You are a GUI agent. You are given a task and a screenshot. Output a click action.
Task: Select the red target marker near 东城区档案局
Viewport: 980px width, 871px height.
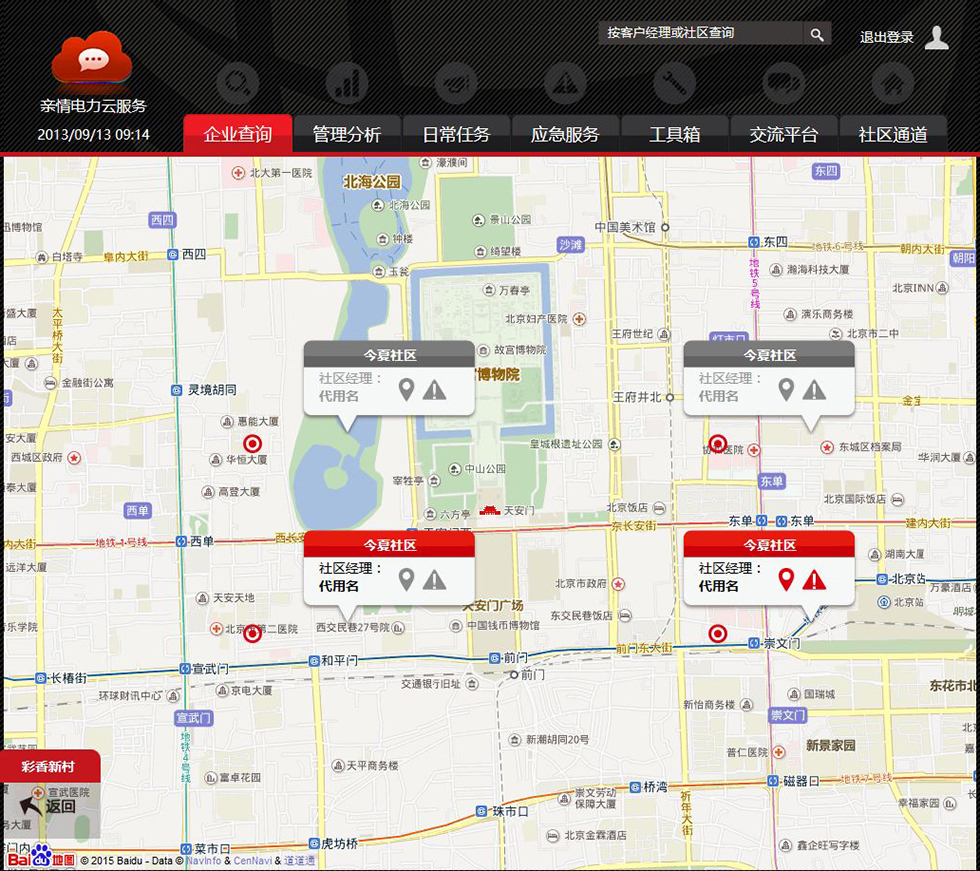(x=718, y=444)
